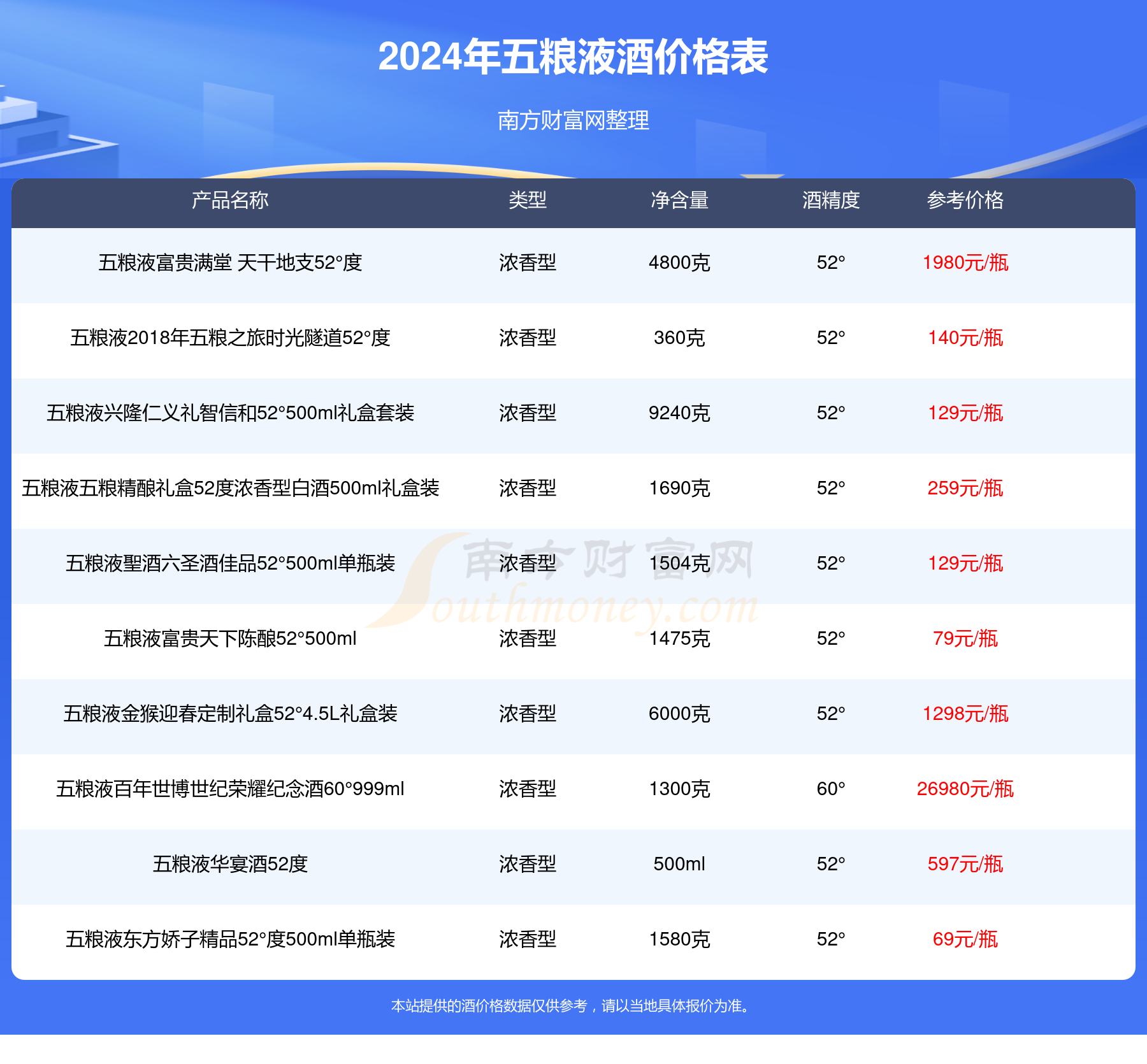
Task: Click net content 1504克
Action: point(679,563)
